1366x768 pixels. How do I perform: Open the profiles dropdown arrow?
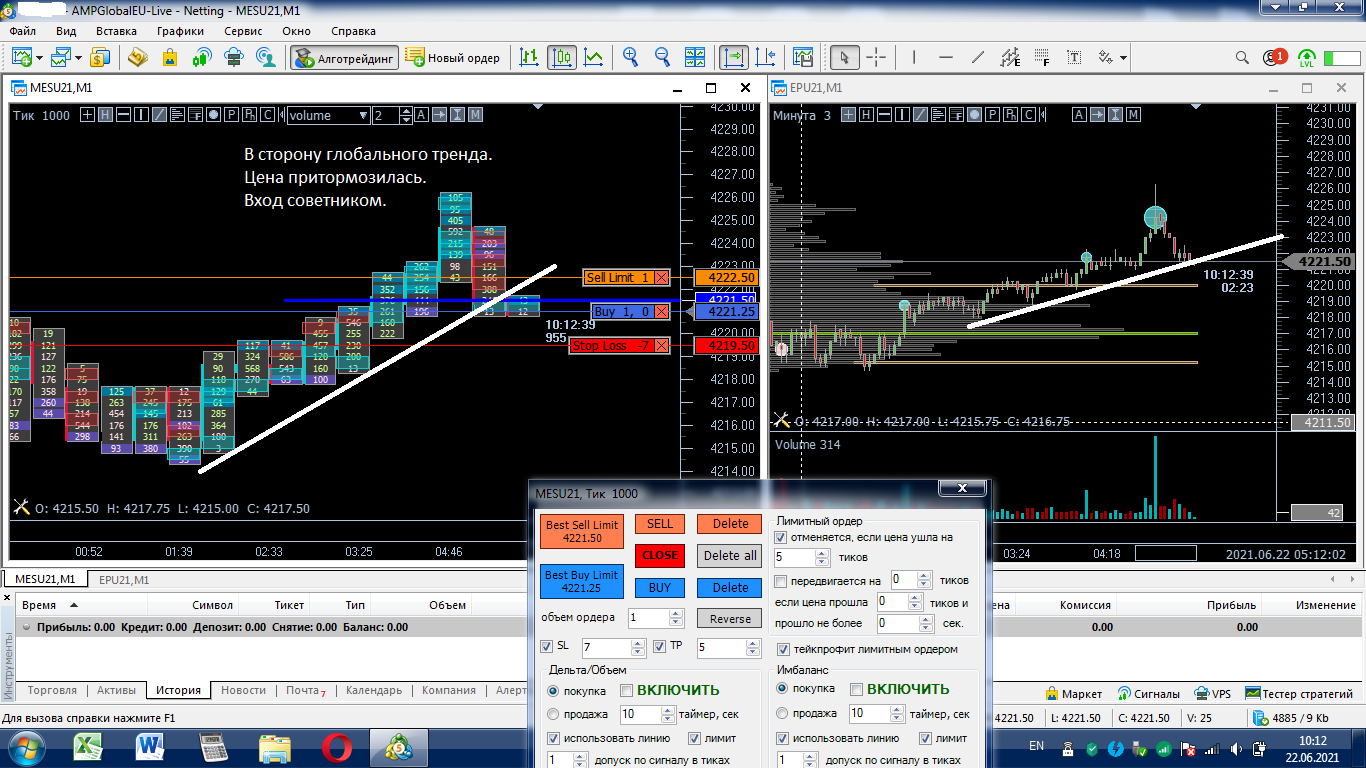(x=77, y=57)
